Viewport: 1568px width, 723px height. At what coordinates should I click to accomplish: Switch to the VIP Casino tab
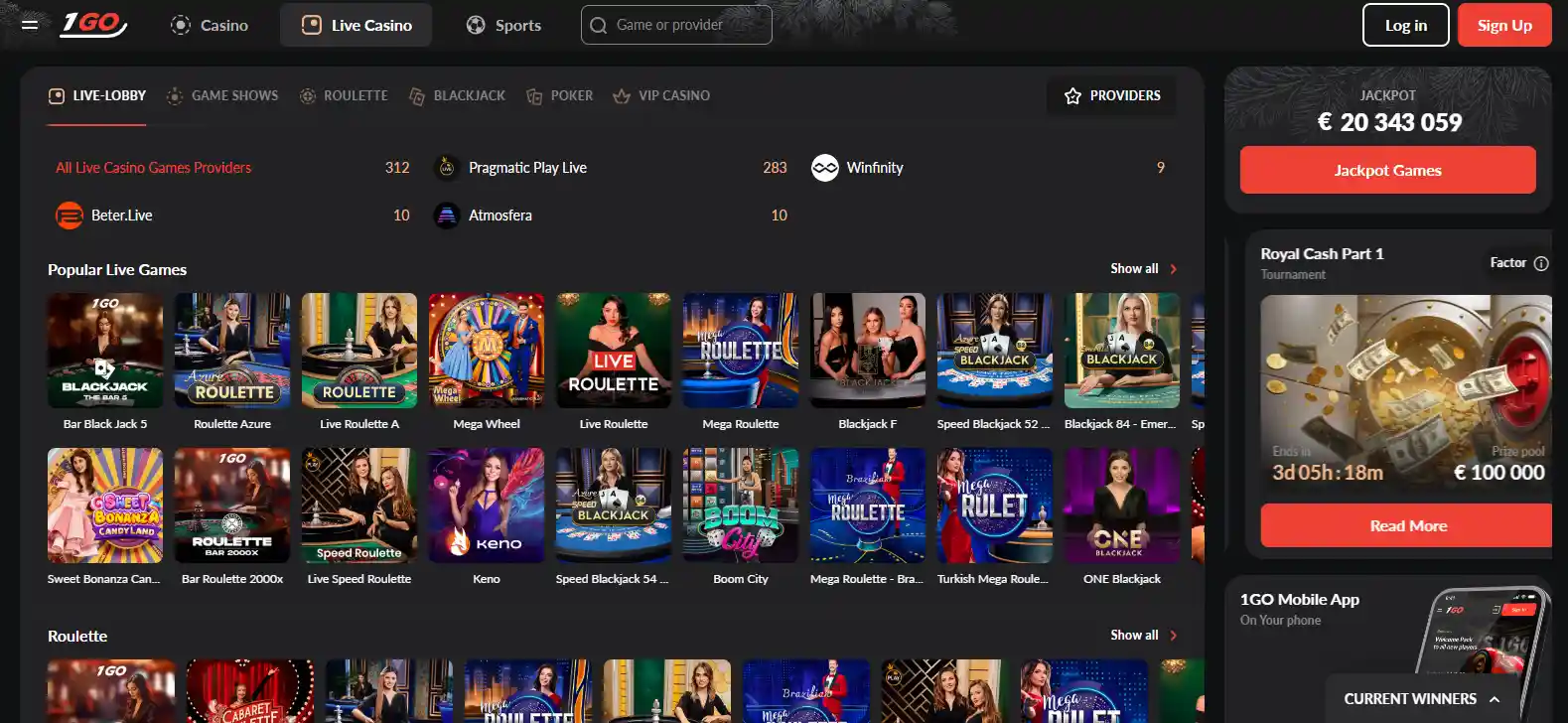coord(661,96)
